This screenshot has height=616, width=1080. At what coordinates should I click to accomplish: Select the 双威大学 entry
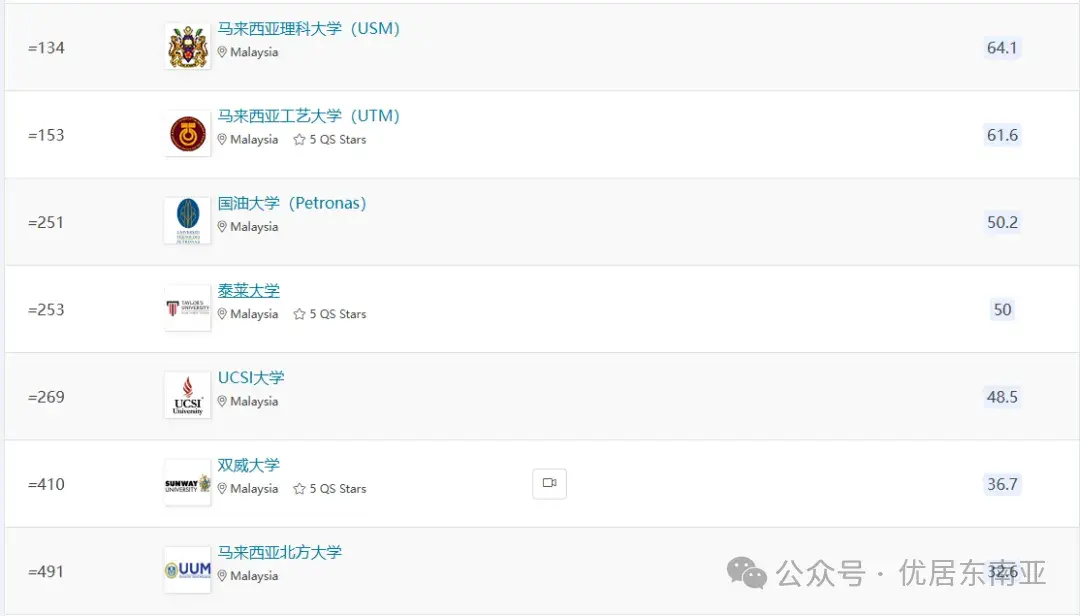248,464
